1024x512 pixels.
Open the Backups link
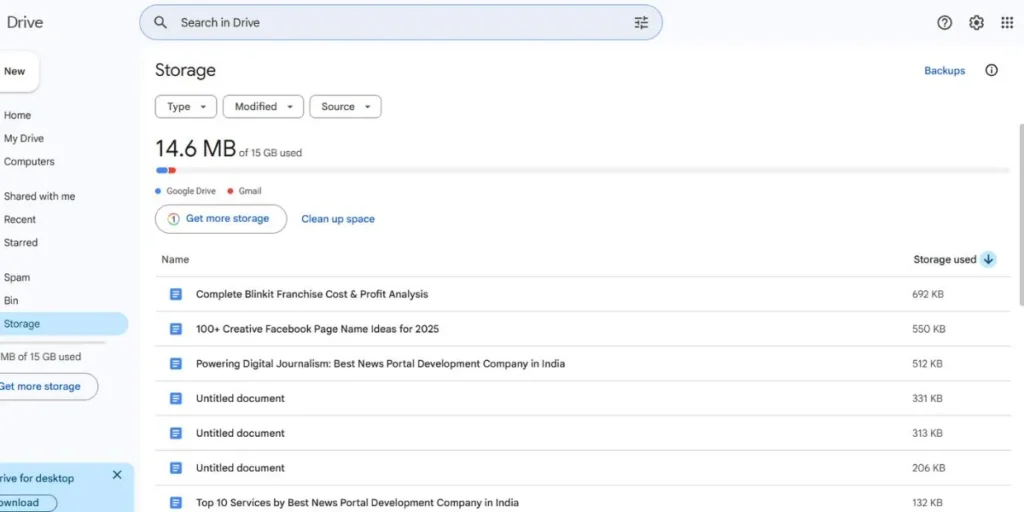pyautogui.click(x=944, y=71)
